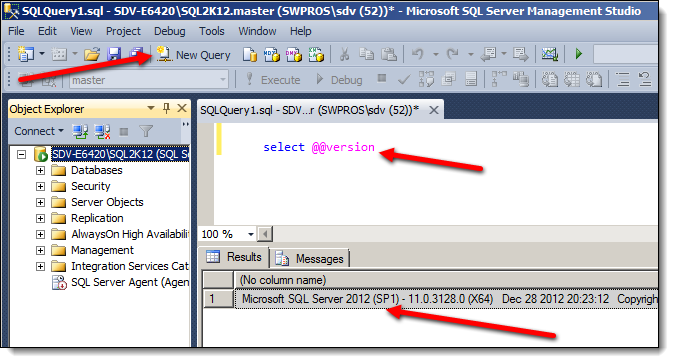Expand the Server Objects folder

point(40,202)
